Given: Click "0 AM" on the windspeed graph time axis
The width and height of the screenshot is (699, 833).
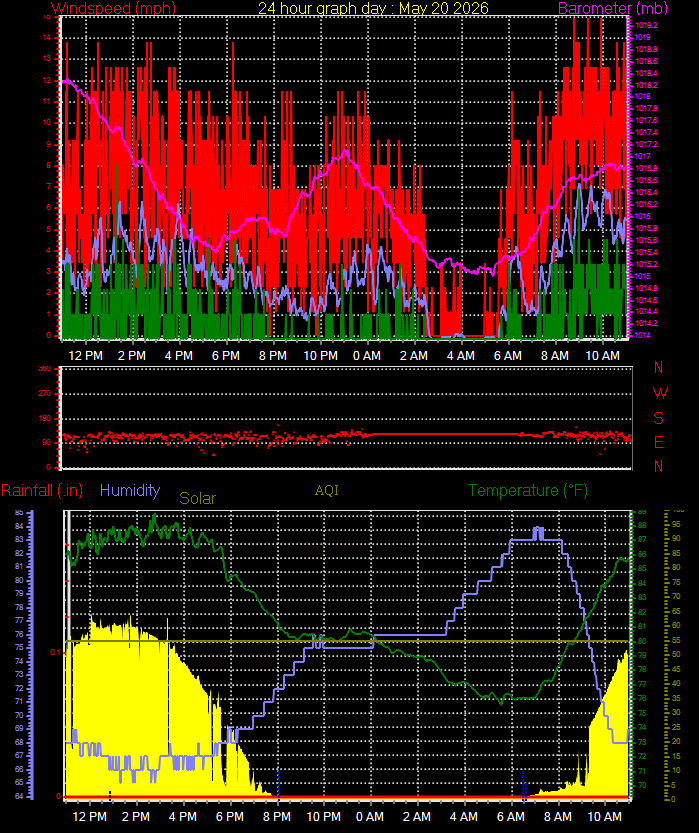Looking at the screenshot, I should coord(367,356).
